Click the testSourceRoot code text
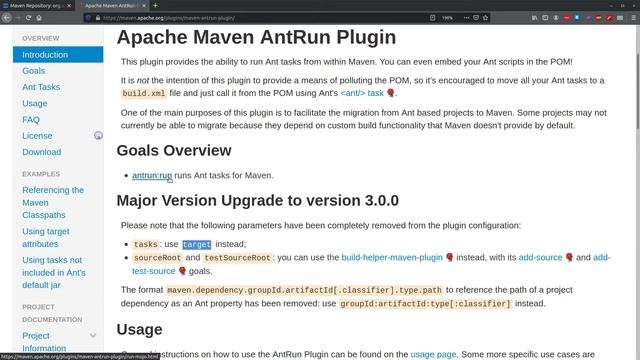The width and height of the screenshot is (640, 360). [x=237, y=258]
